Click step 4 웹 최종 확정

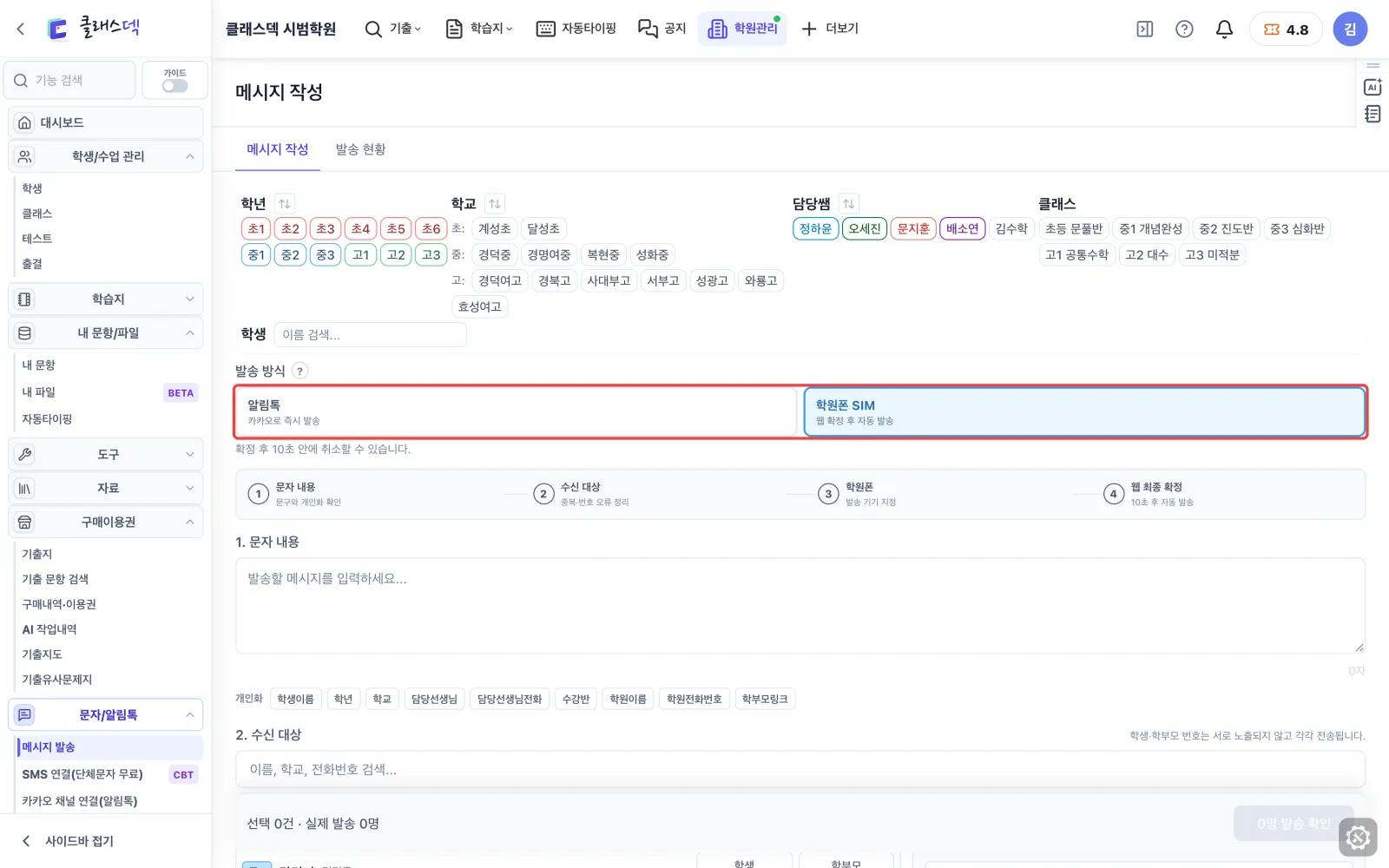point(1149,494)
